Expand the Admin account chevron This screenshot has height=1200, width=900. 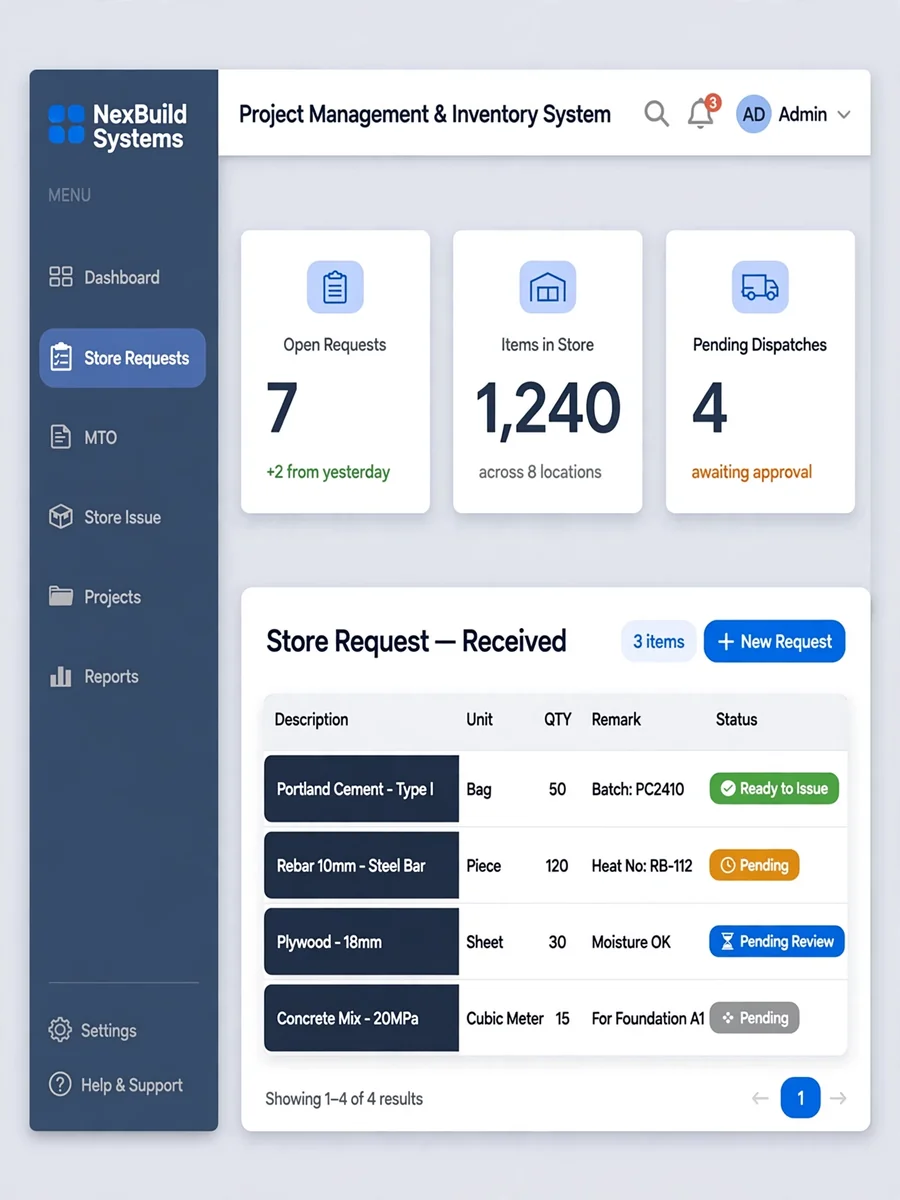click(844, 115)
